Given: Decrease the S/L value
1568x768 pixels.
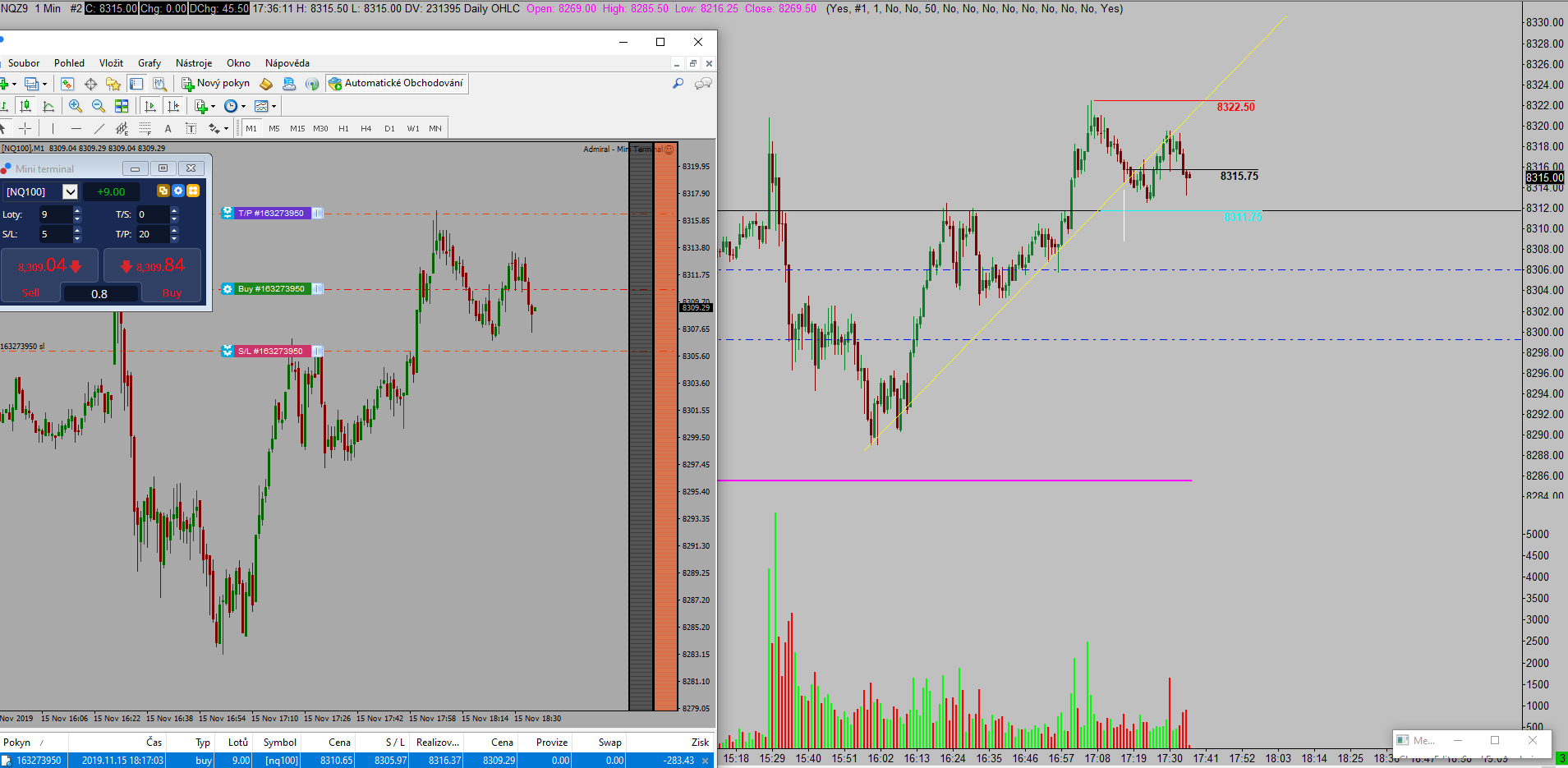Looking at the screenshot, I should pyautogui.click(x=77, y=238).
